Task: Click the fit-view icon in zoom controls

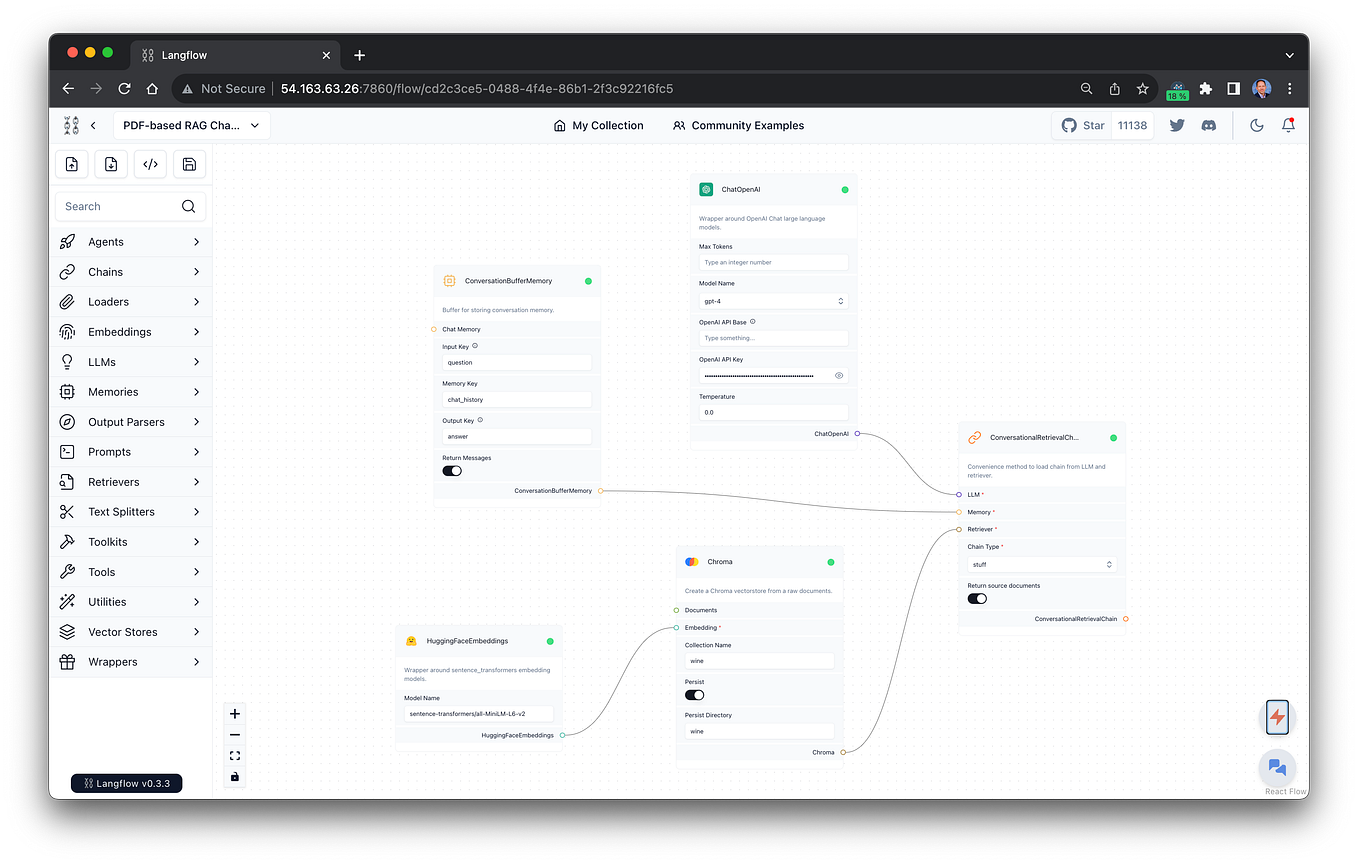Action: pyautogui.click(x=234, y=755)
